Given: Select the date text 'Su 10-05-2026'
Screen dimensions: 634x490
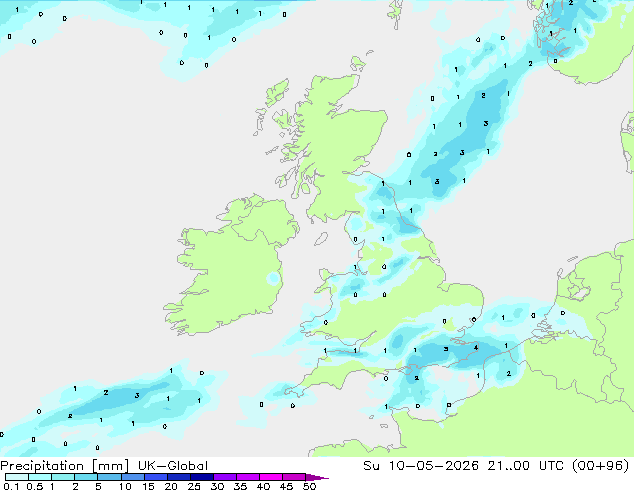Looking at the screenshot, I should pyautogui.click(x=421, y=466).
